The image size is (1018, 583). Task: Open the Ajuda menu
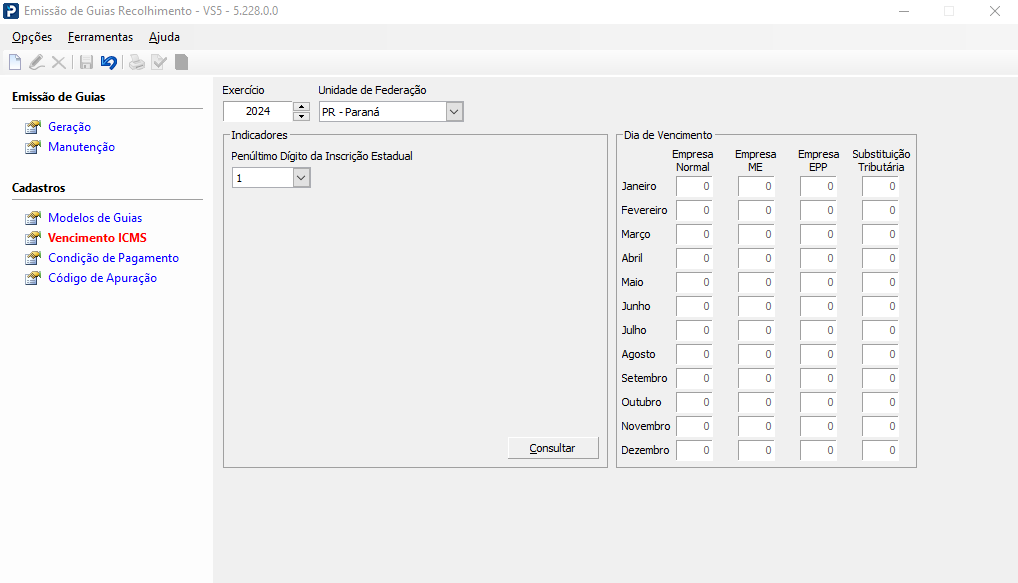pos(164,37)
